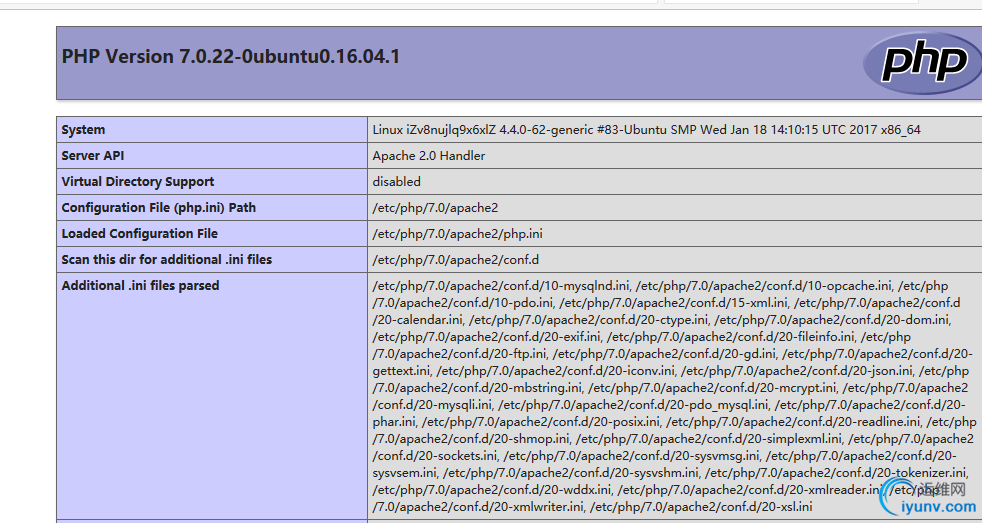The image size is (982, 523).
Task: Select the disabled value for Virtual Directory Support
Action: point(396,182)
